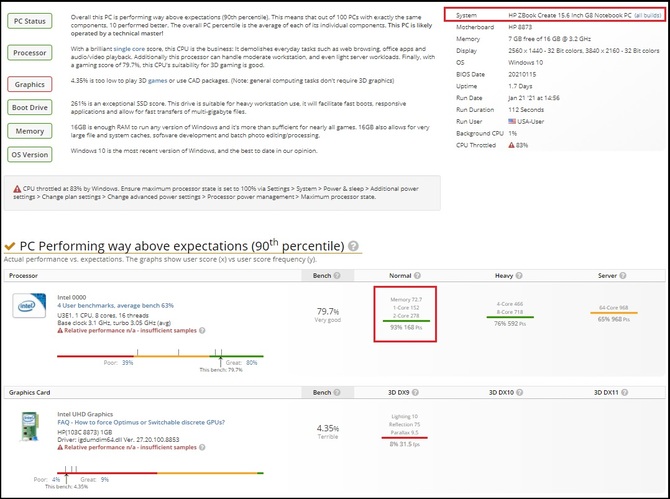Click the Boot Drive button

pyautogui.click(x=29, y=107)
